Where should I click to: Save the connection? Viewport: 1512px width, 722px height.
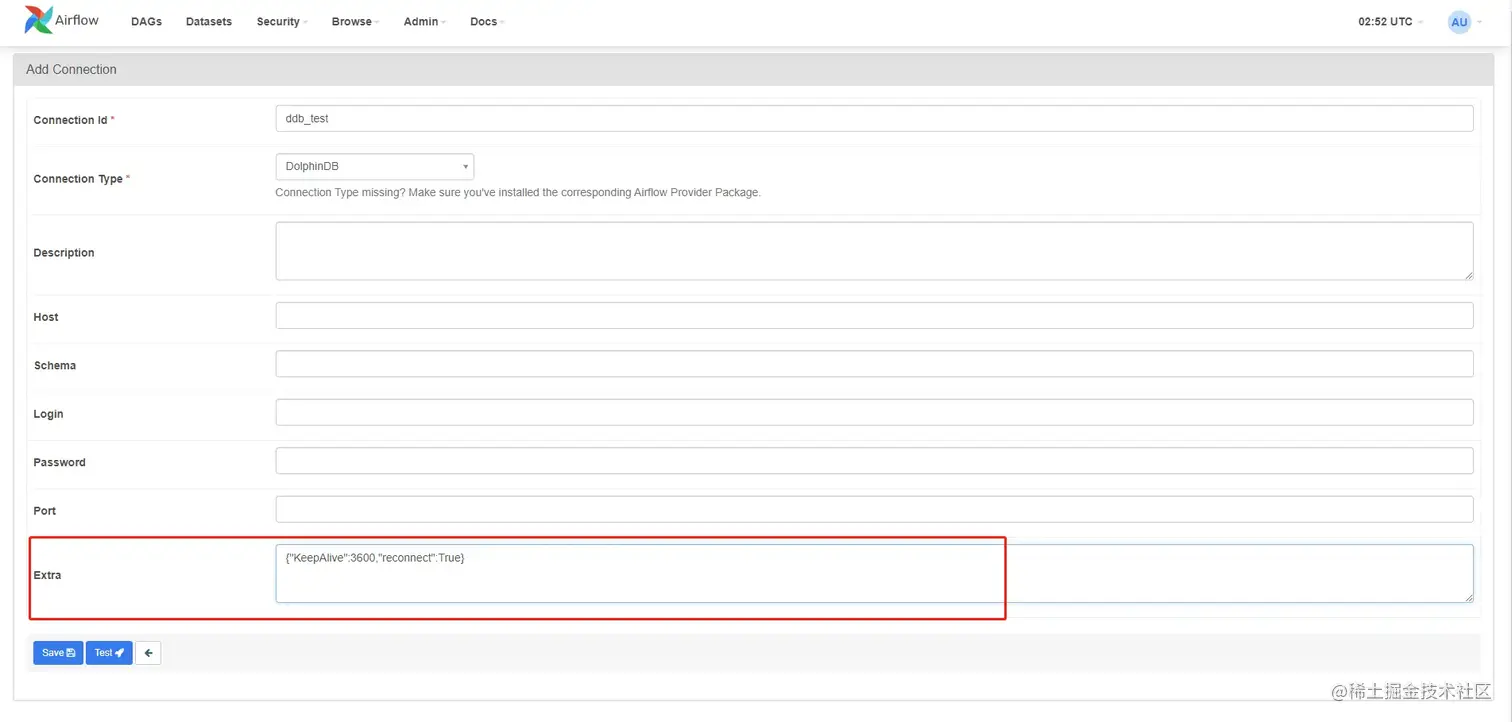[x=58, y=653]
